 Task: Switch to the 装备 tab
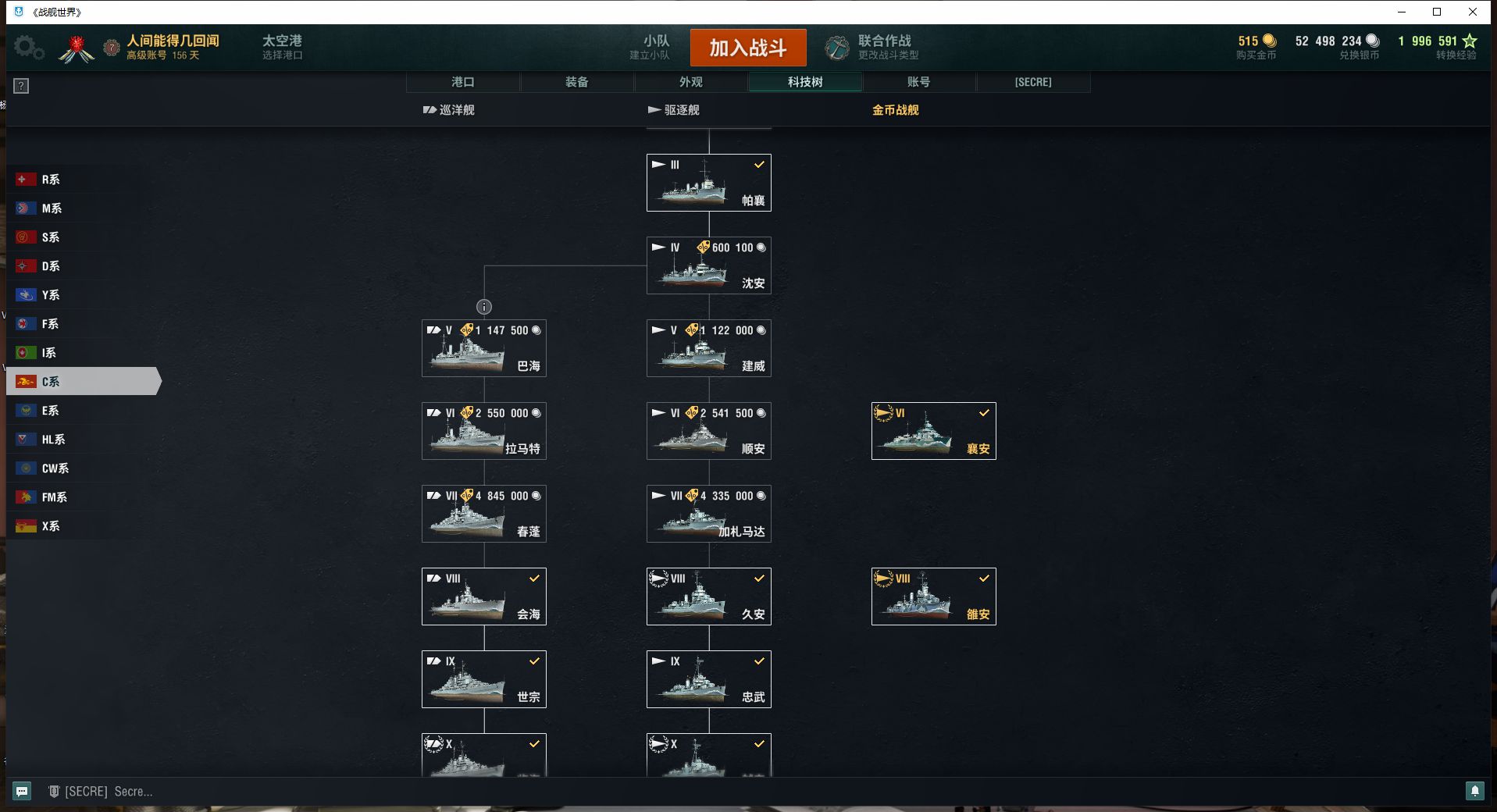click(x=577, y=82)
